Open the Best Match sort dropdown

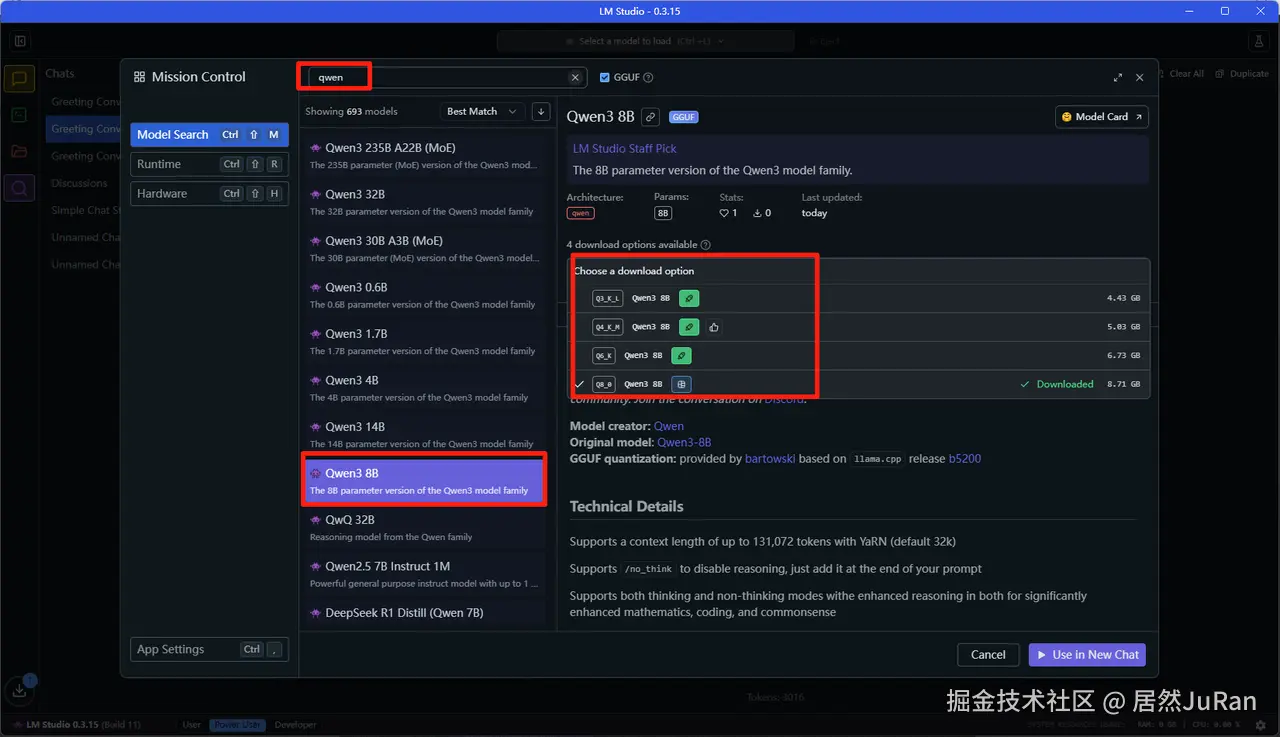[x=483, y=111]
